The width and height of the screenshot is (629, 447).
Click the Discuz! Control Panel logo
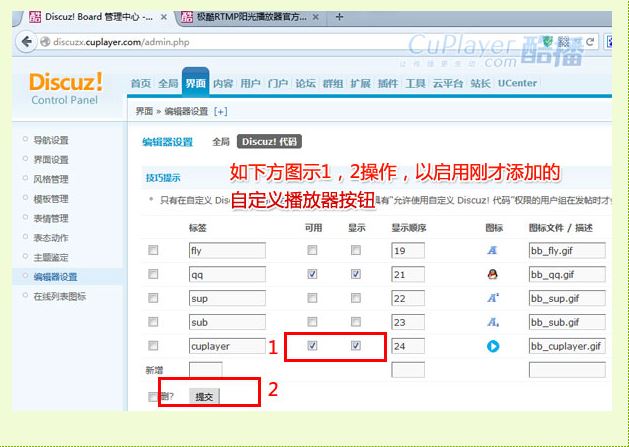point(65,89)
